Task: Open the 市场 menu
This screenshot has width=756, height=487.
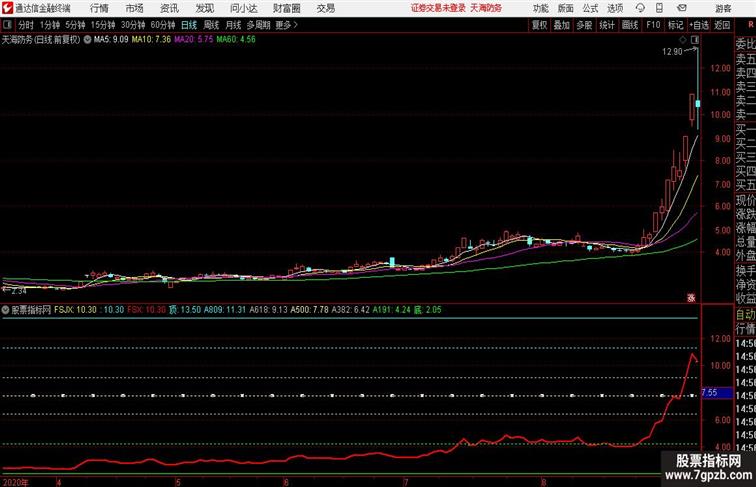Action: click(x=135, y=8)
